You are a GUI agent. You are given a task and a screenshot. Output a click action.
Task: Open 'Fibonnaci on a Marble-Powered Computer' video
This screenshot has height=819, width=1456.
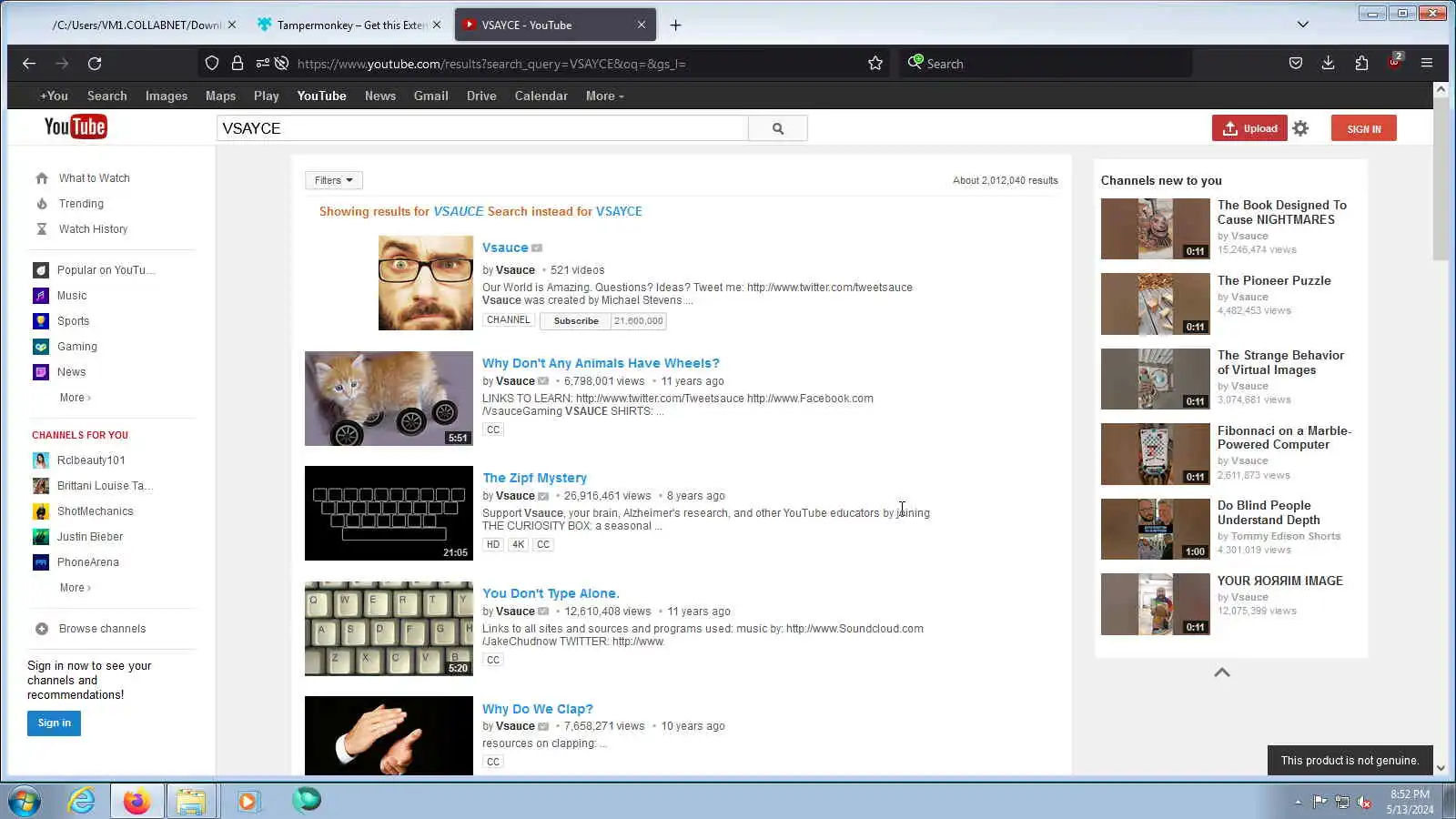coord(1284,438)
